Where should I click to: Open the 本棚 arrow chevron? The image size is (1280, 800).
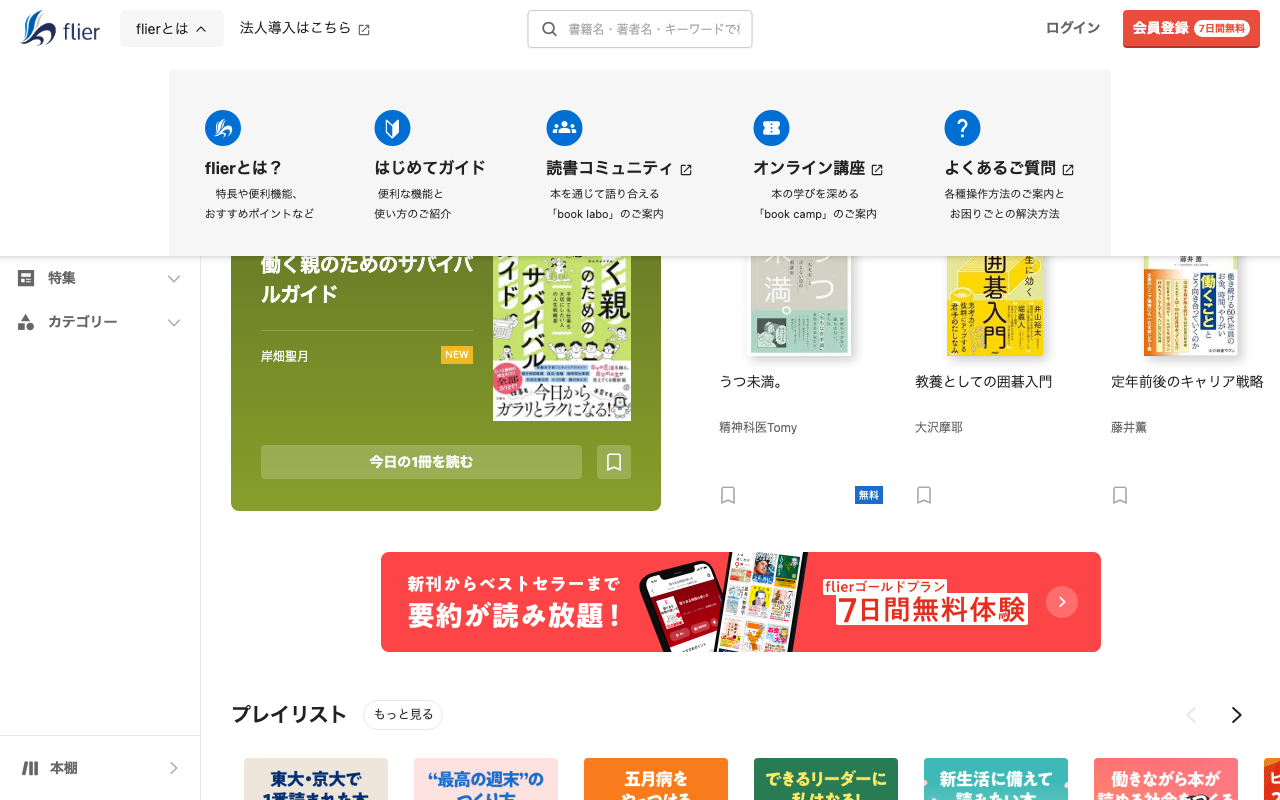[174, 768]
